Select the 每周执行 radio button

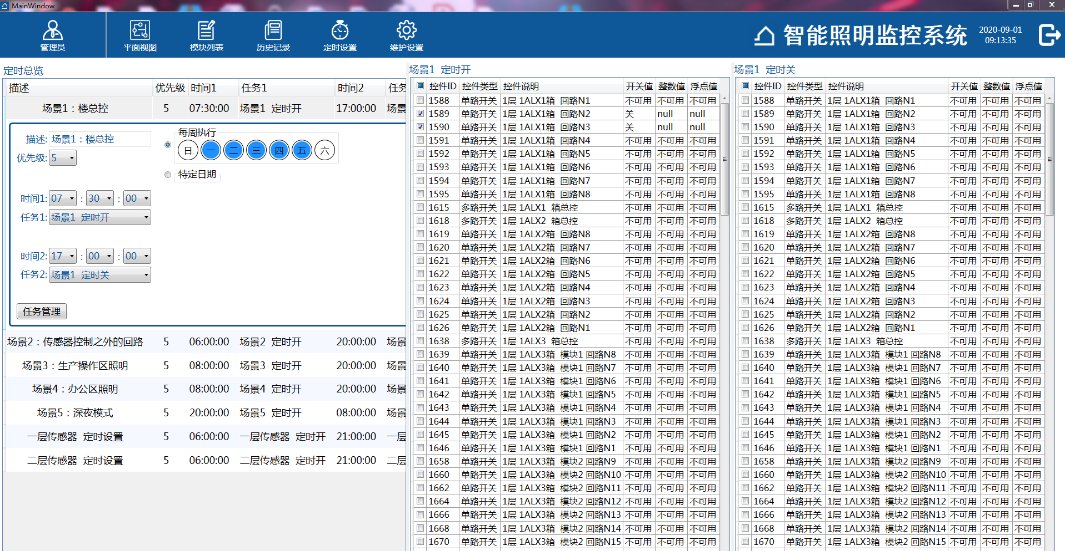coord(168,144)
